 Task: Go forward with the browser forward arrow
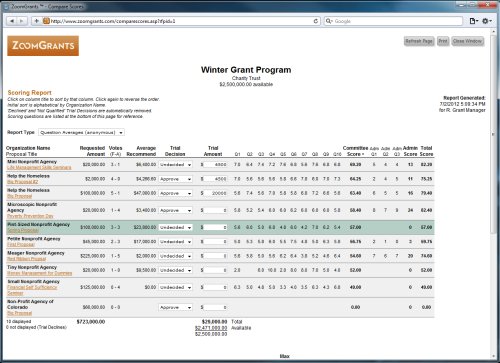[22, 21]
